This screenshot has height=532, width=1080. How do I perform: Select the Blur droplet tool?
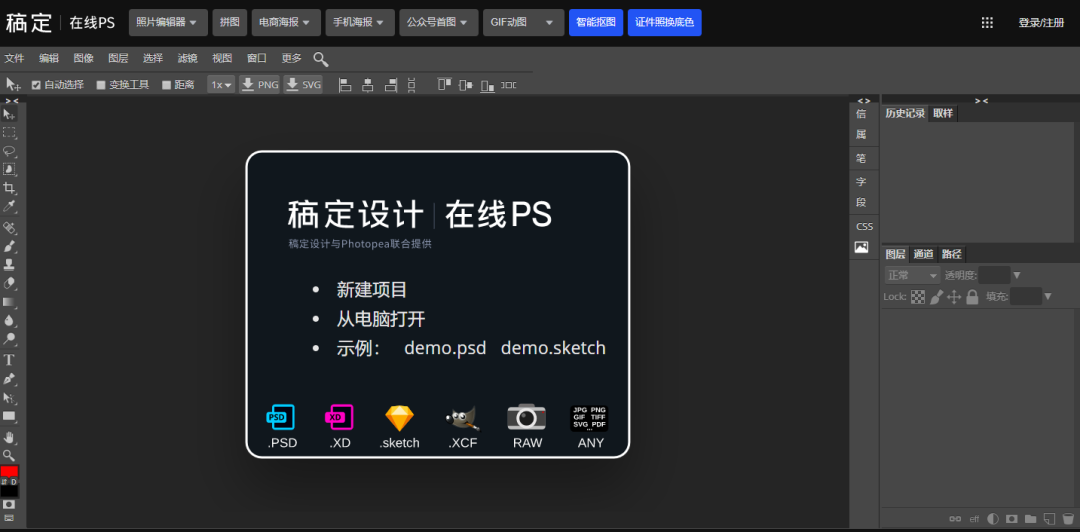tap(9, 320)
